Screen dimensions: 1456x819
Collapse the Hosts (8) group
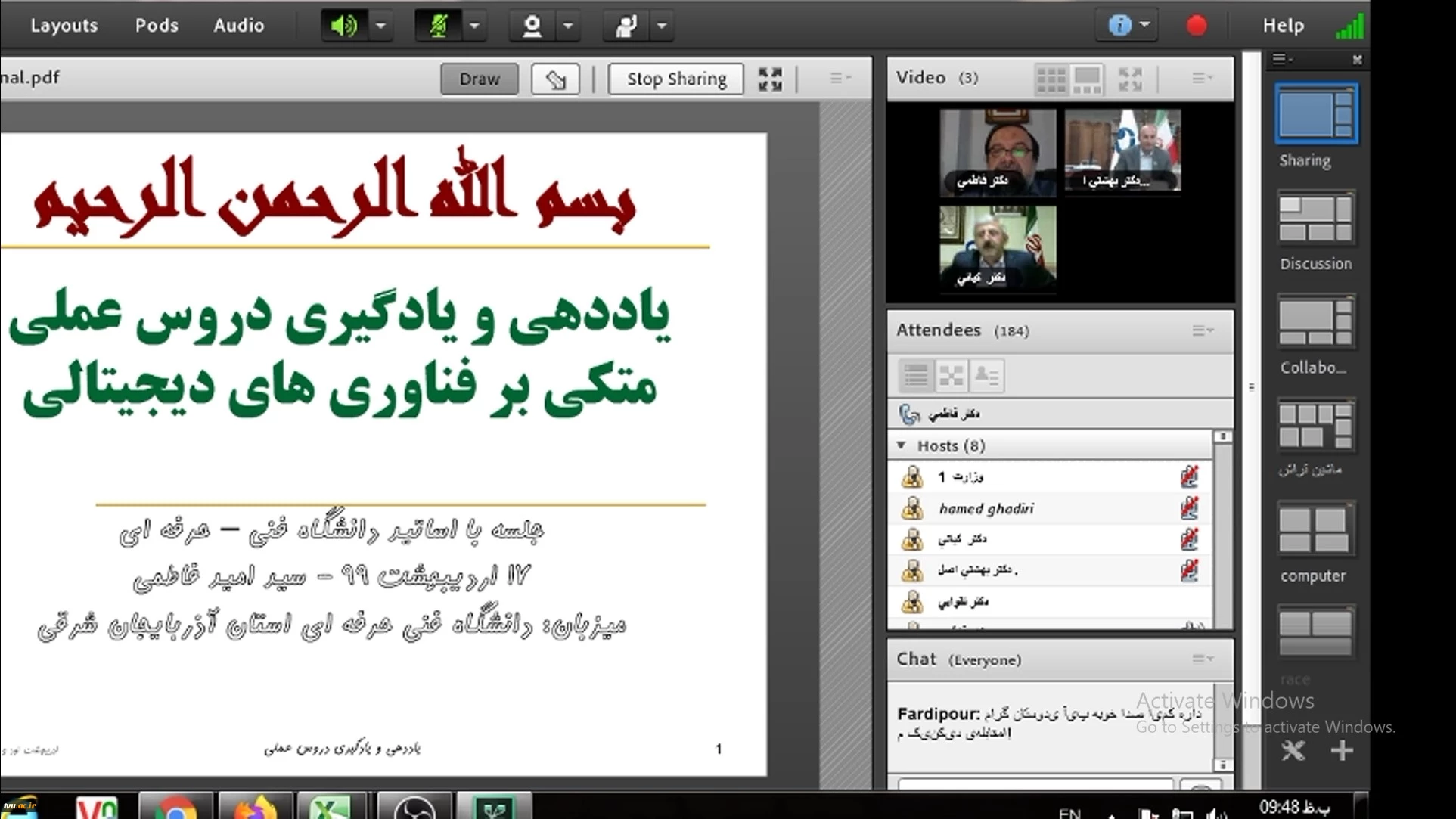pyautogui.click(x=902, y=445)
